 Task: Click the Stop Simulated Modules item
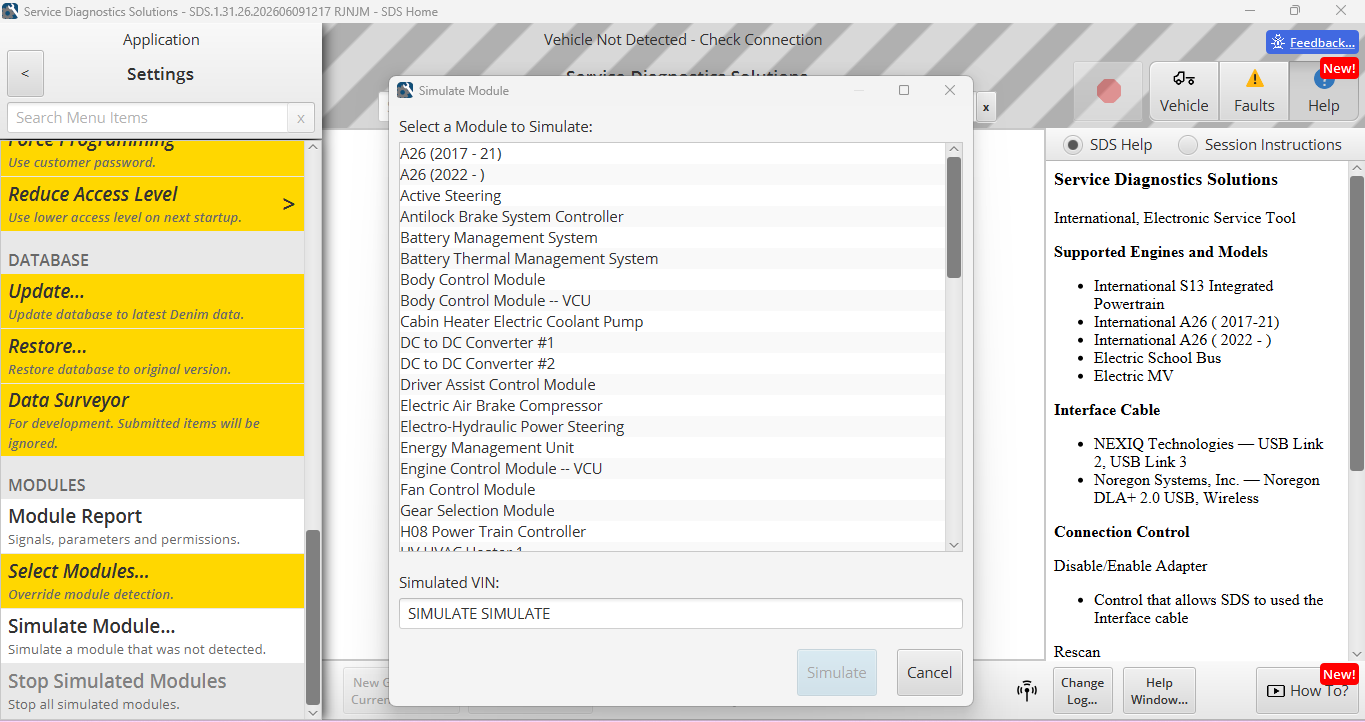152,691
